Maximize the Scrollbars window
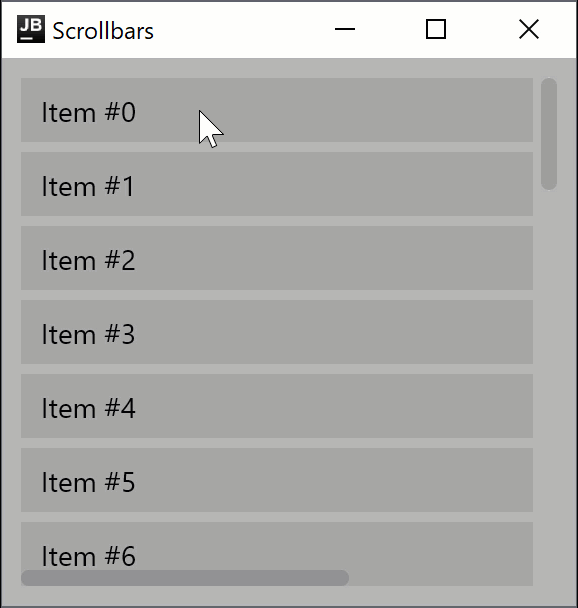The image size is (578, 608). (x=436, y=29)
